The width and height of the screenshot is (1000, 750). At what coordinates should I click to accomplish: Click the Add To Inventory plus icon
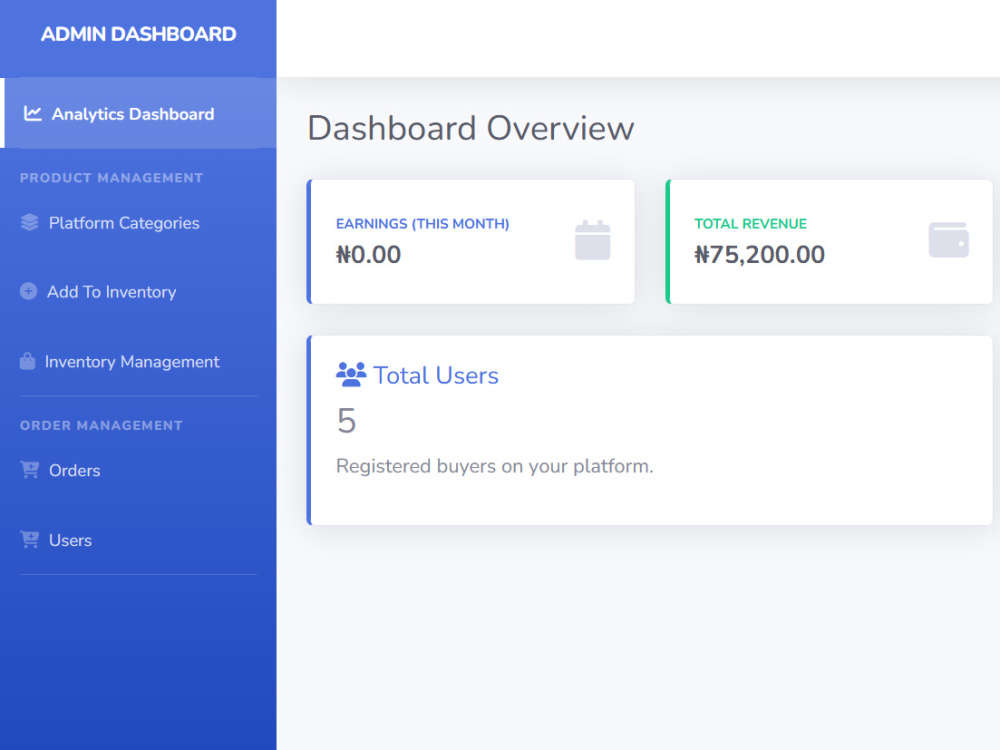point(29,291)
